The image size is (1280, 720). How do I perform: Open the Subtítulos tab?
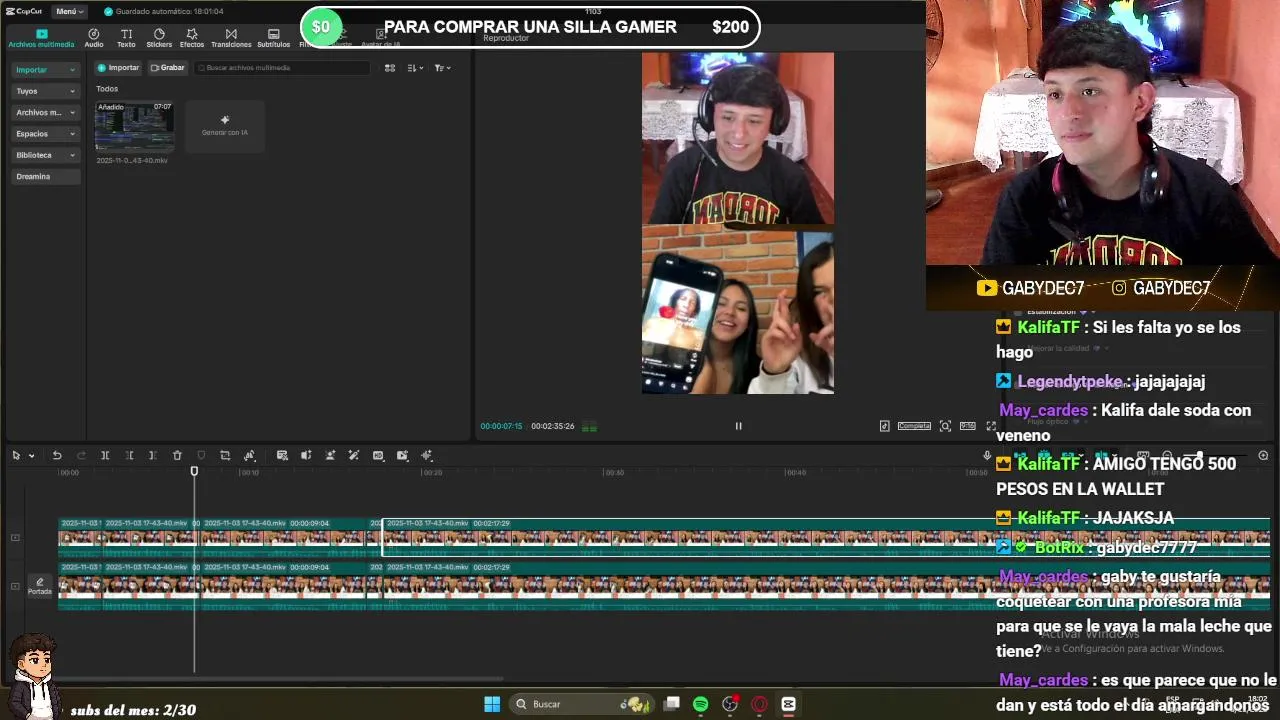point(273,38)
